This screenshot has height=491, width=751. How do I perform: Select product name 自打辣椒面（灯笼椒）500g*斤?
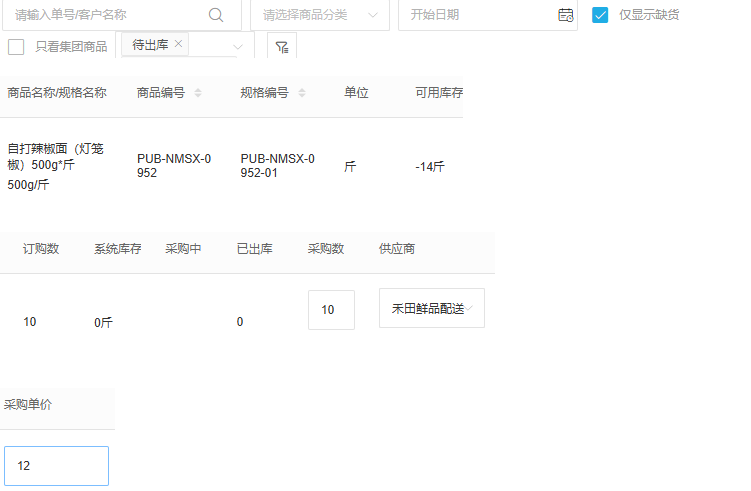(x=56, y=157)
